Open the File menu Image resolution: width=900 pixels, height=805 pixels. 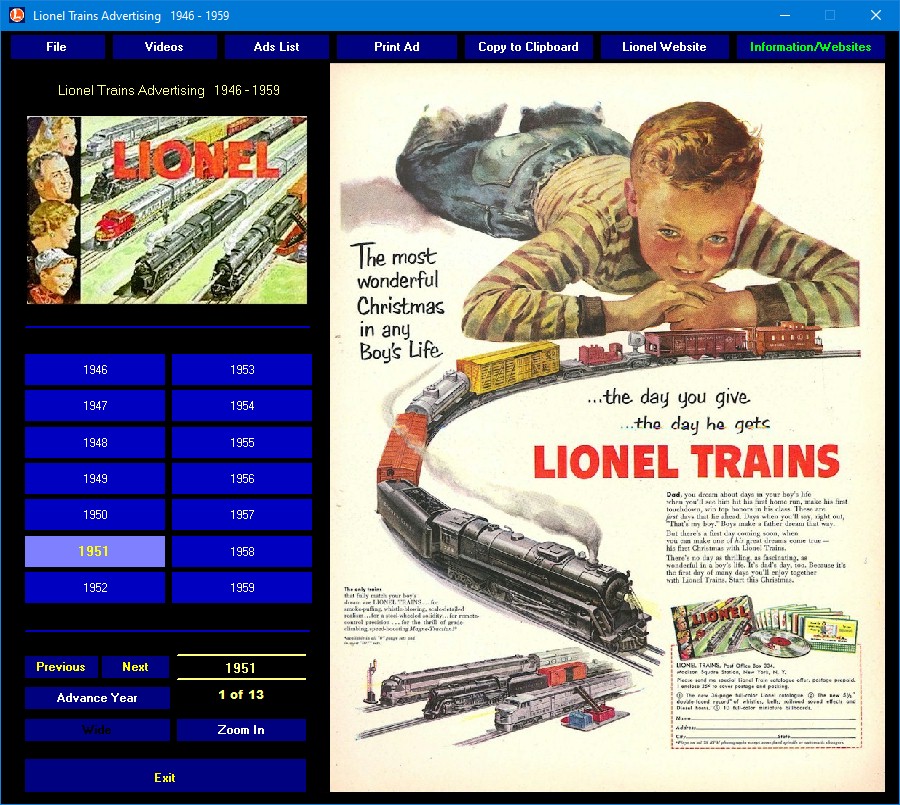click(57, 47)
